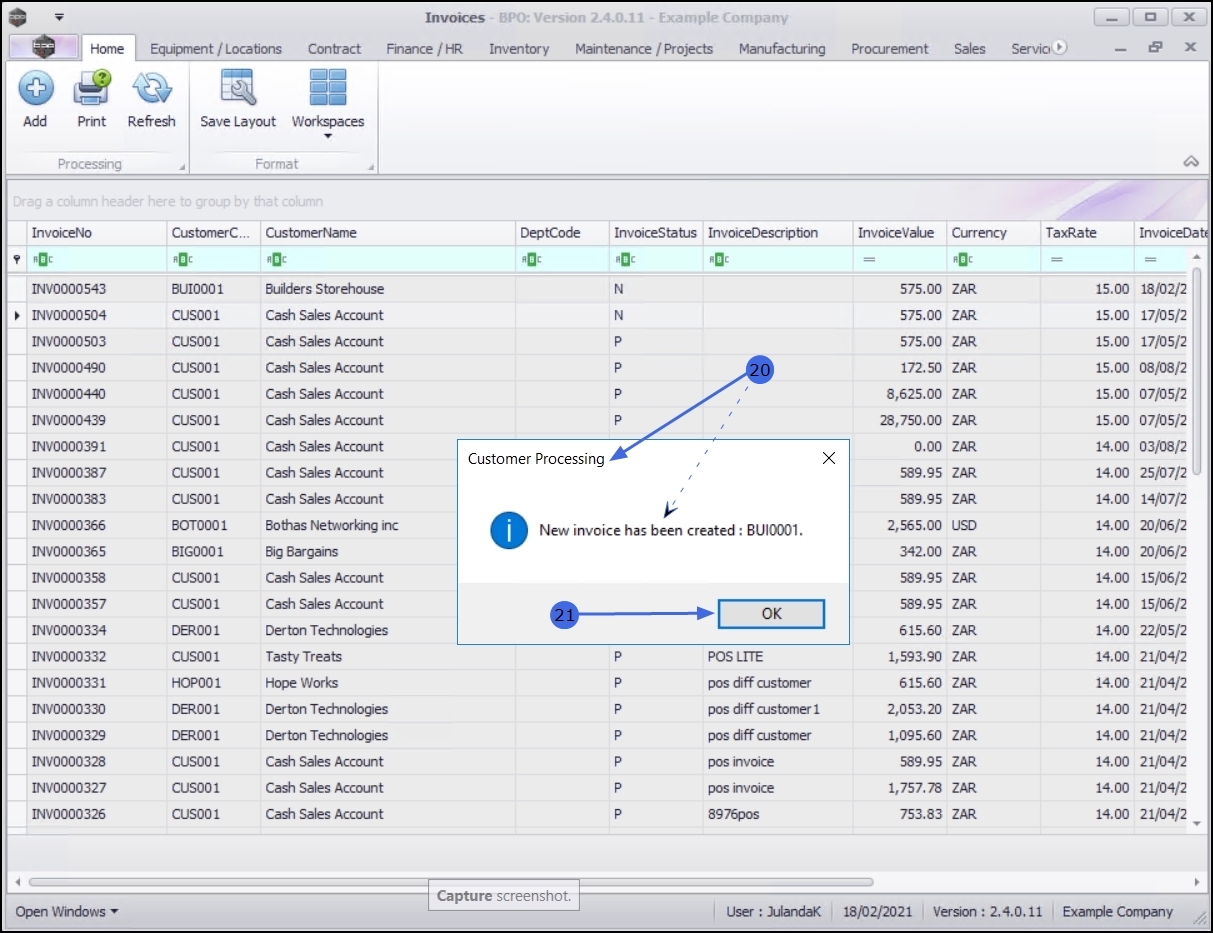1213x933 pixels.
Task: Close the Customer Processing dialog
Action: [x=828, y=459]
